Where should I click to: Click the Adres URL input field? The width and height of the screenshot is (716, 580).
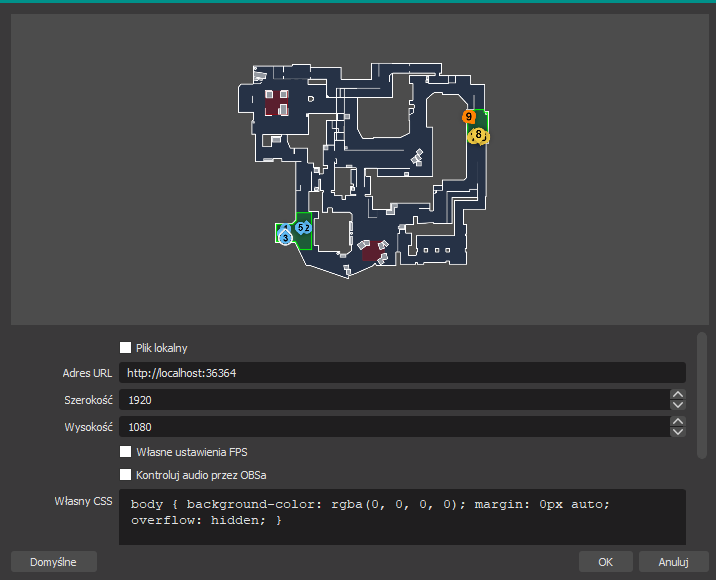pyautogui.click(x=402, y=373)
